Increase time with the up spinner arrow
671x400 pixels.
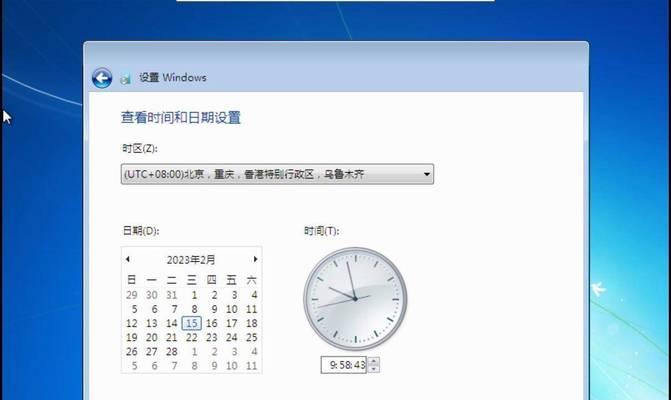[374, 361]
